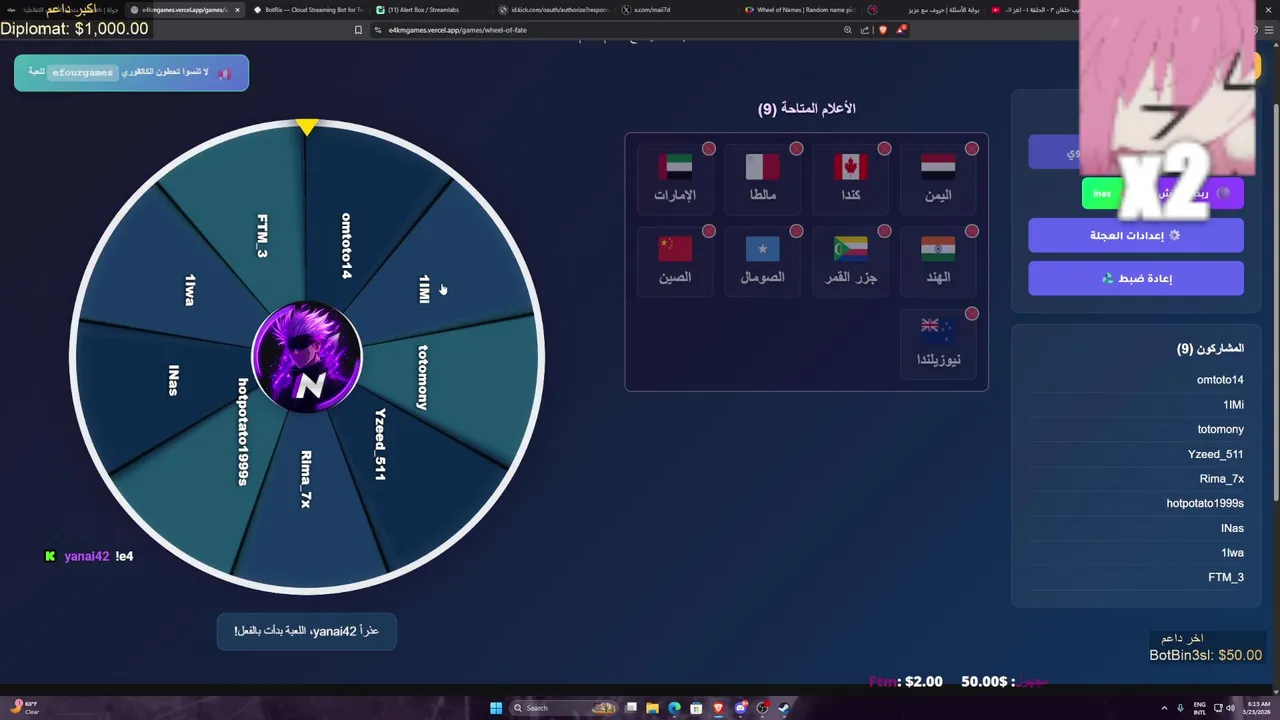The width and height of the screenshot is (1280, 720).
Task: Open the Brave Shields icon
Action: pyautogui.click(x=882, y=30)
